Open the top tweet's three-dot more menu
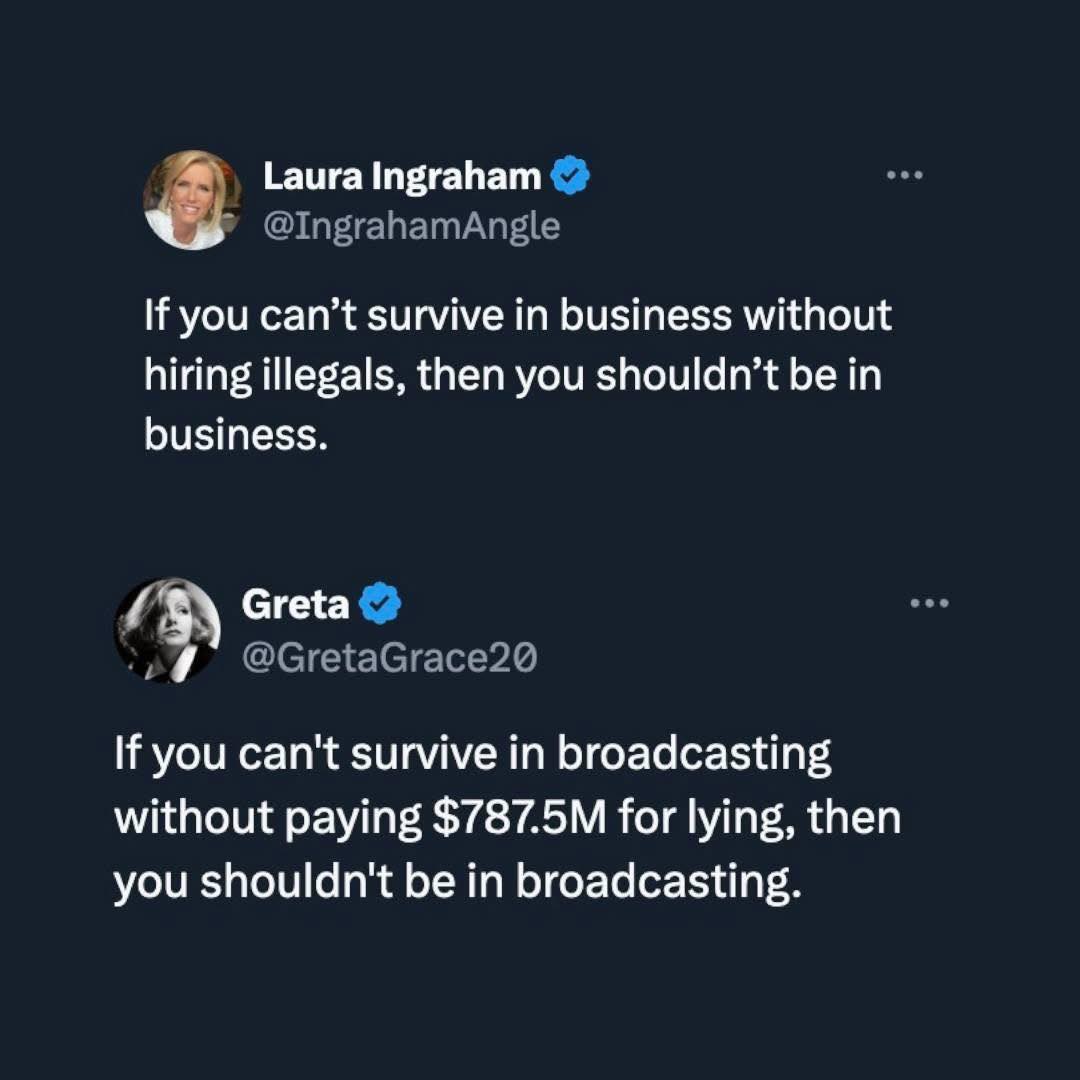The height and width of the screenshot is (1080, 1080). [905, 174]
